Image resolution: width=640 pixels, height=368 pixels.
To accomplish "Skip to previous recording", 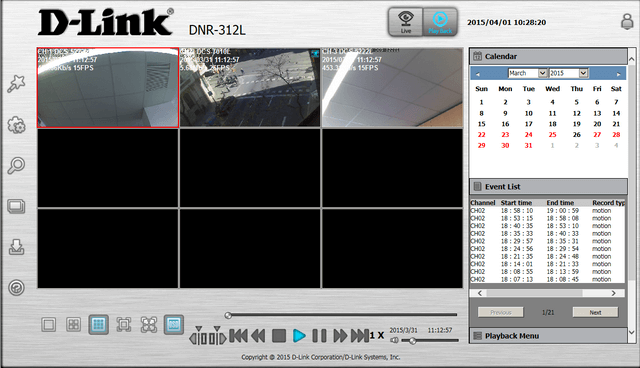I will pos(238,336).
